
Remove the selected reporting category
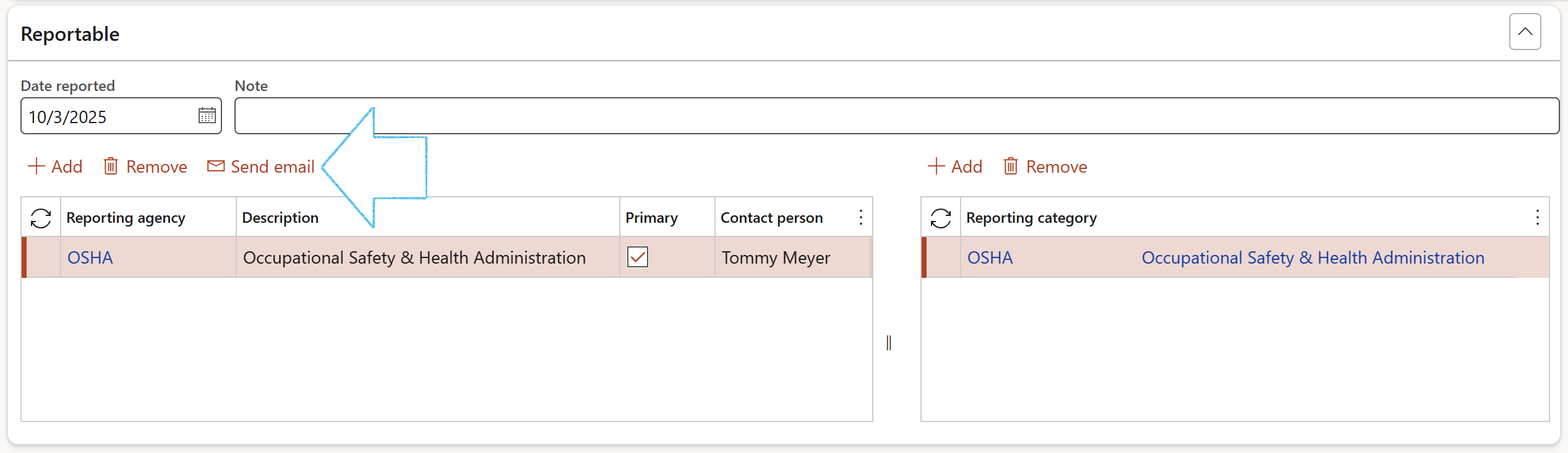pos(1045,166)
